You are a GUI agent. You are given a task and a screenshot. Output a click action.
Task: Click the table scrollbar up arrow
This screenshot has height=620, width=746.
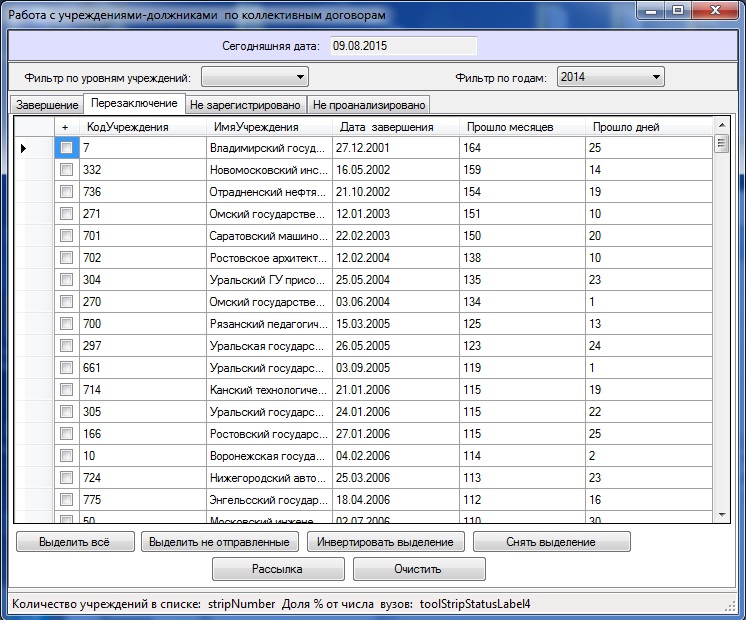(x=722, y=125)
